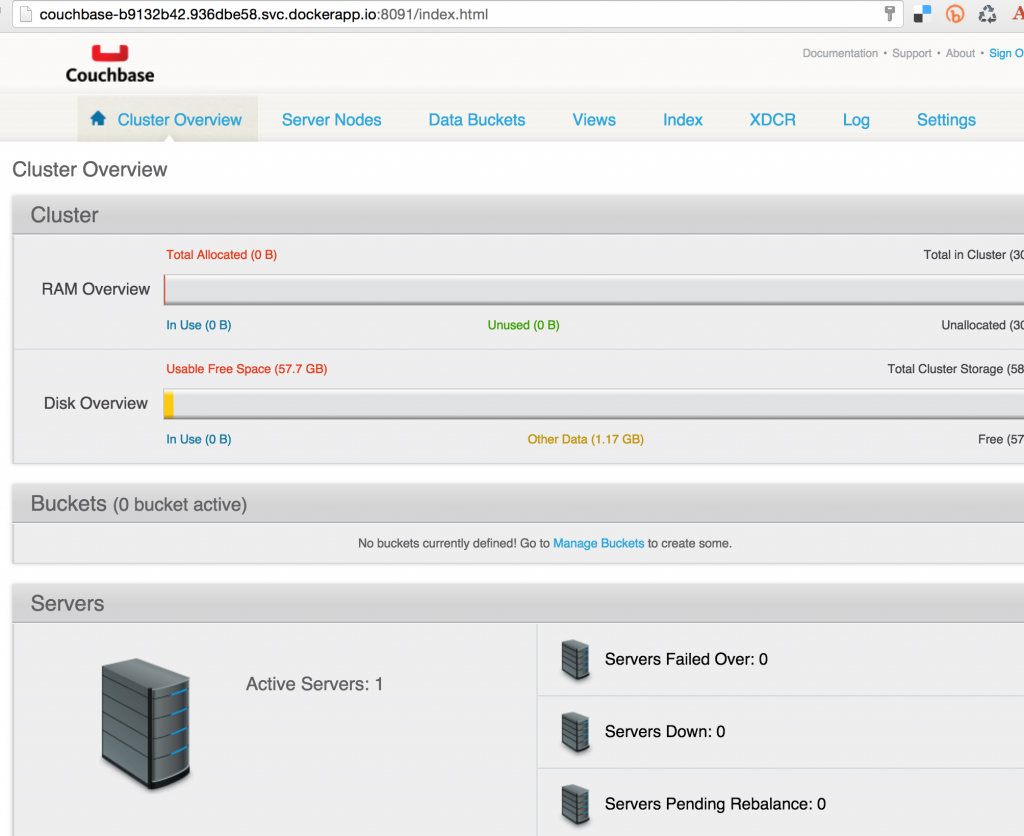Open the XDCR tab
The width and height of the screenshot is (1024, 836).
pyautogui.click(x=772, y=120)
